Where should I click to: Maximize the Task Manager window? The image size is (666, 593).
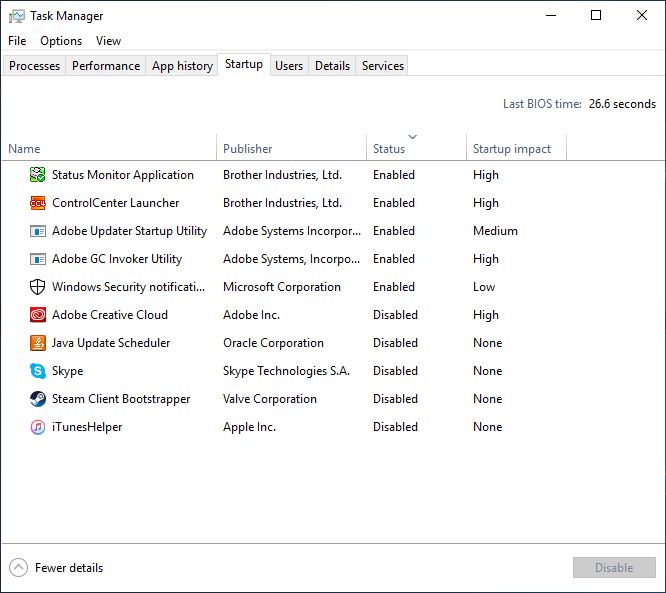(x=596, y=16)
